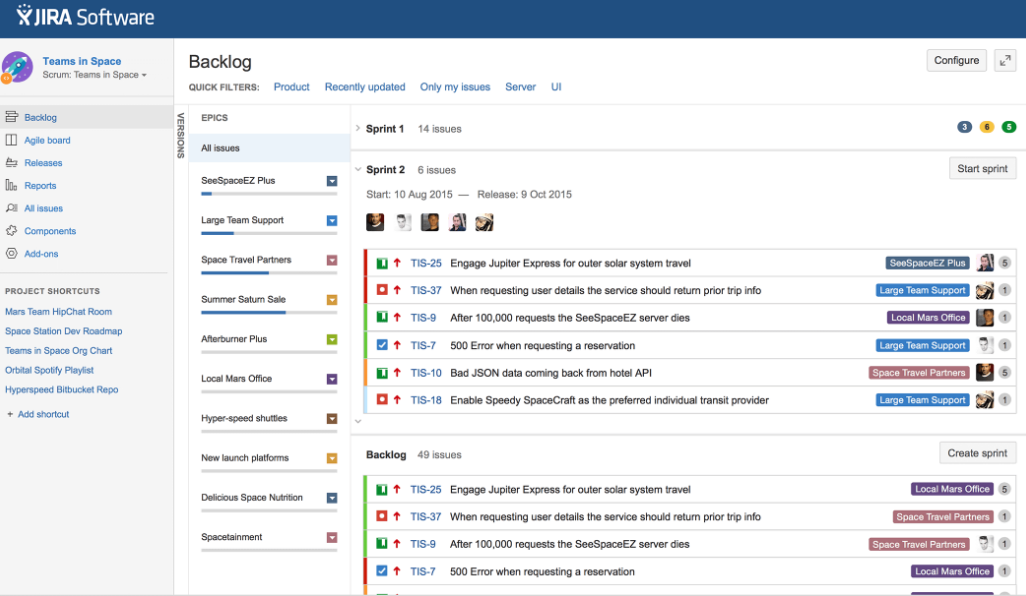Collapse the Sprint 2 section

tap(358, 169)
